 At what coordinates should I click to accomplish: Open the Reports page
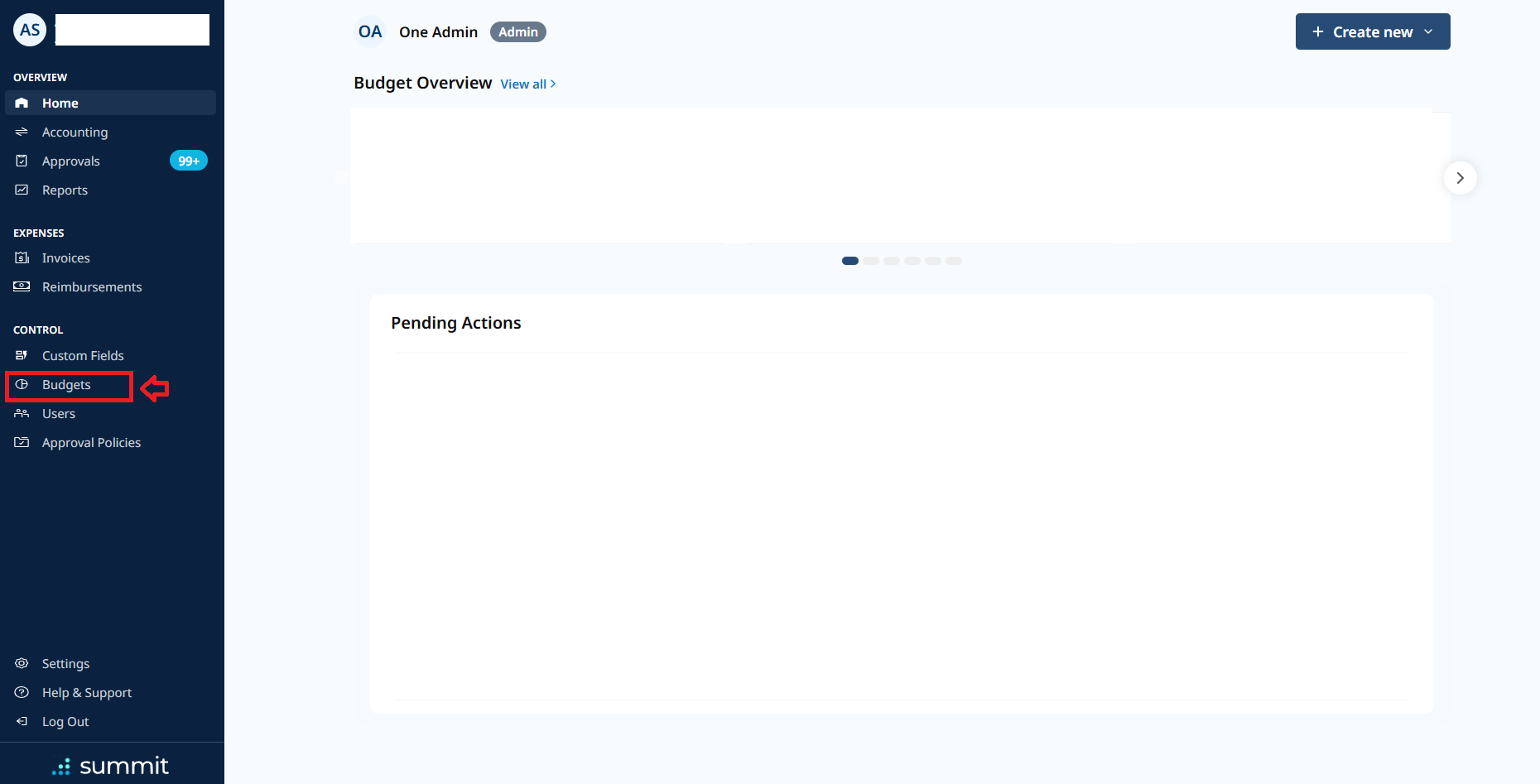coord(110,190)
